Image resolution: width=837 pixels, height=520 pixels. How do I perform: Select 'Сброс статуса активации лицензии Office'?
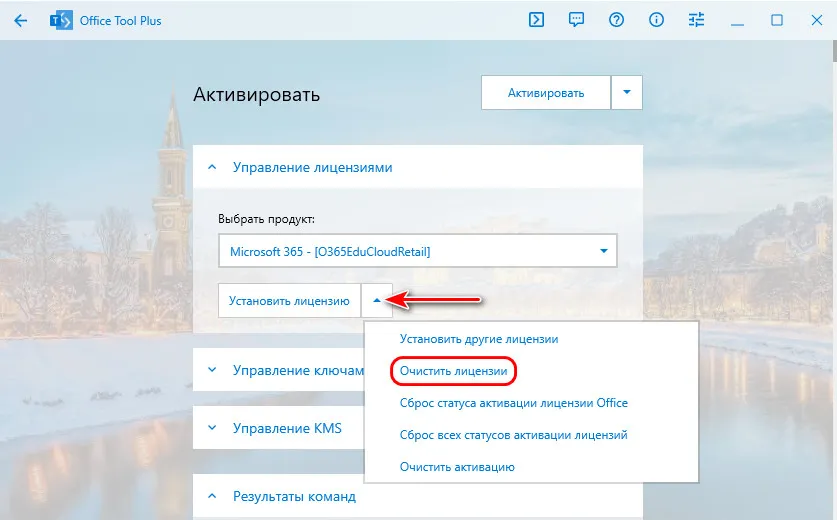pos(513,403)
